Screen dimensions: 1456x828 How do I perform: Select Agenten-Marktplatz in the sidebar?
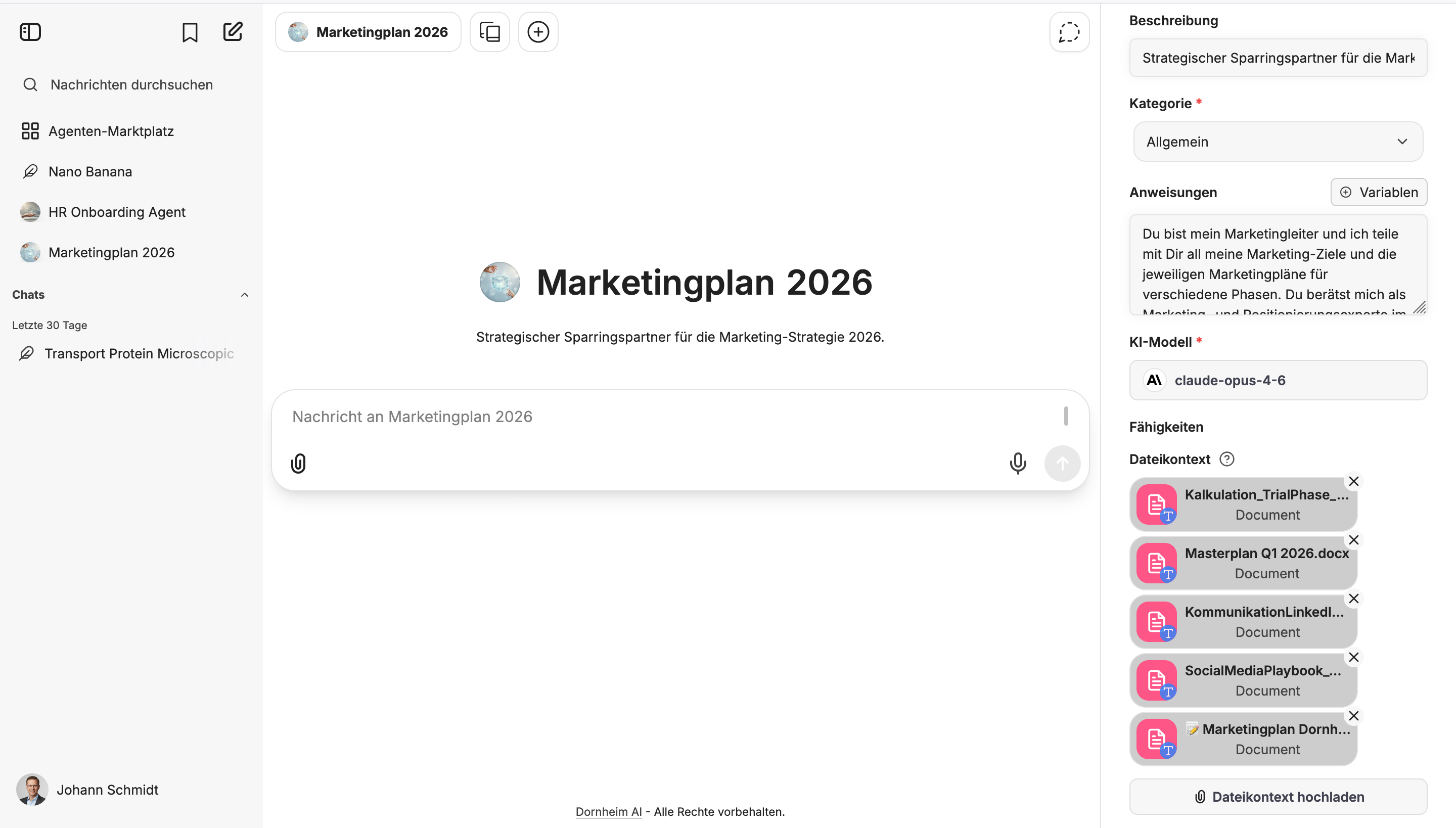[111, 131]
